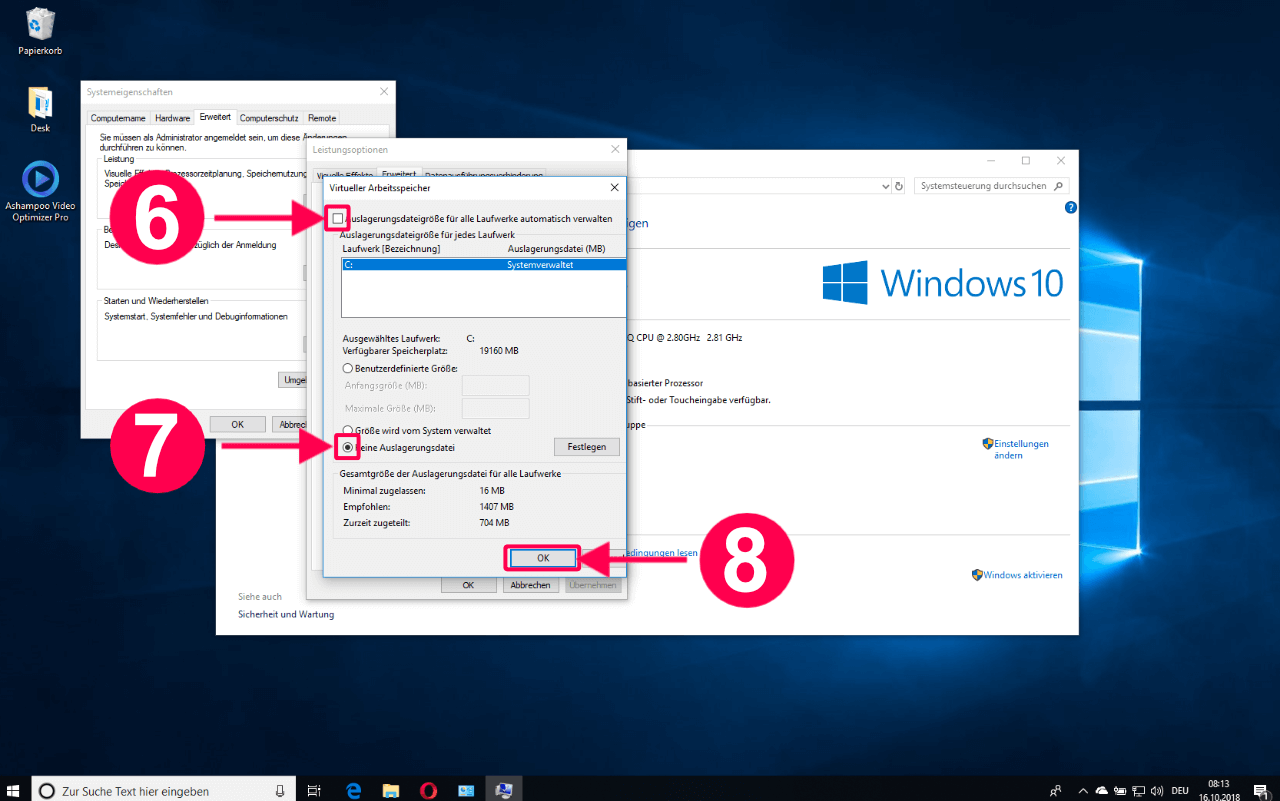Click the DEU language indicator
1280x801 pixels.
pos(1181,790)
